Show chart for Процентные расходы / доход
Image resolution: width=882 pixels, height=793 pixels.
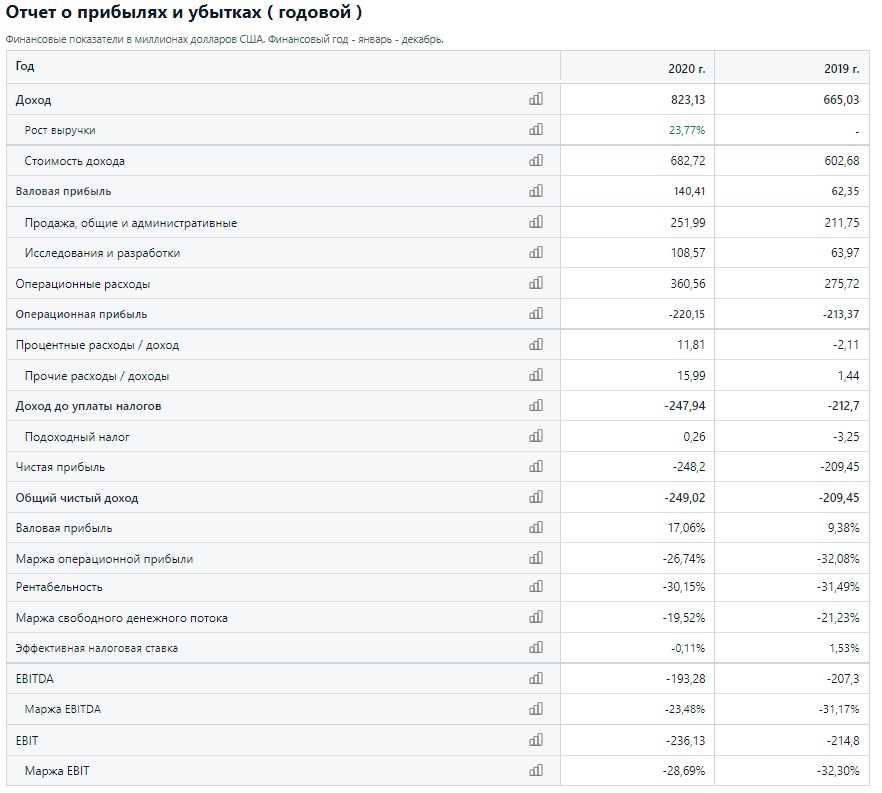[536, 344]
